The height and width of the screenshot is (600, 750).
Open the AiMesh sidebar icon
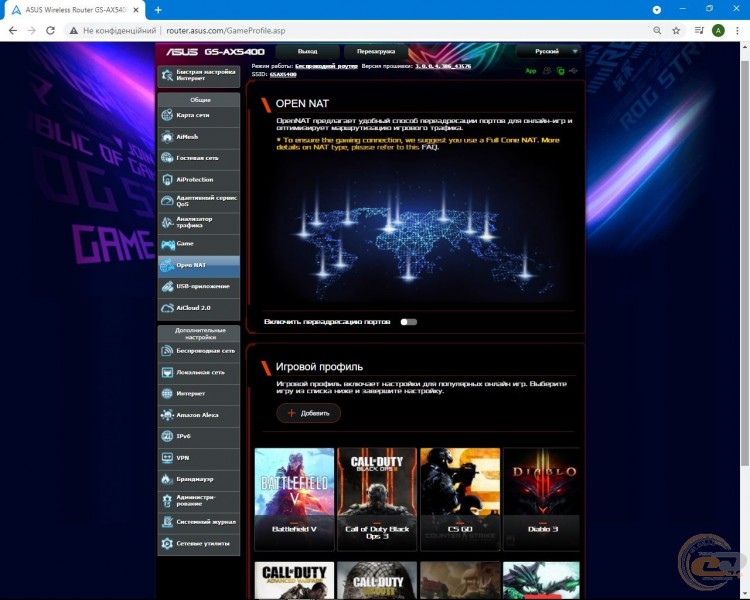167,137
